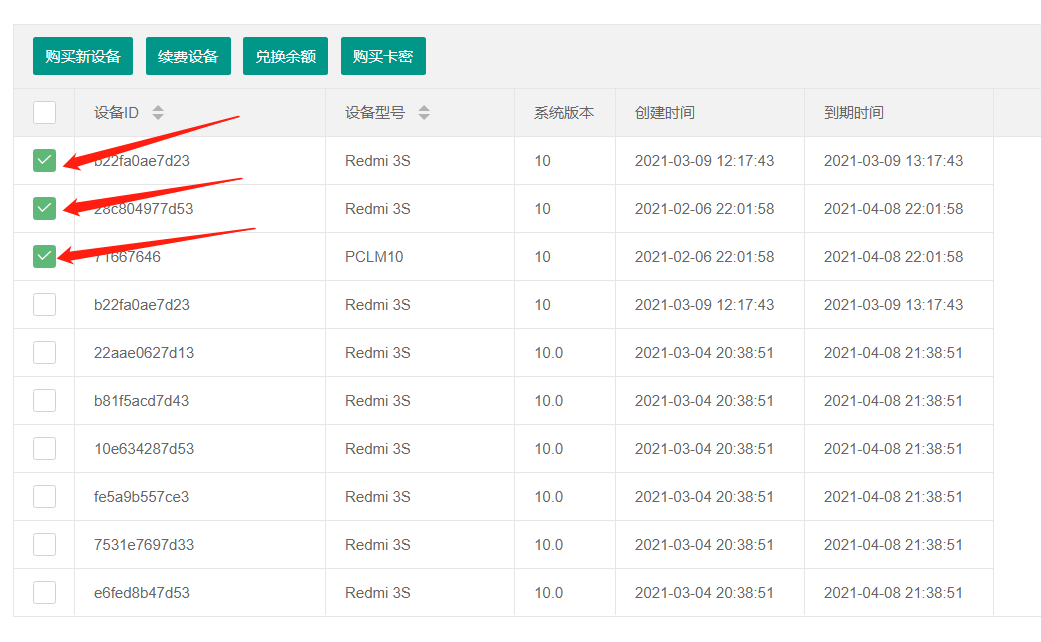Uncheck the checked b22fa0ae7d23 row checkbox
This screenshot has width=1041, height=642.
(44, 161)
